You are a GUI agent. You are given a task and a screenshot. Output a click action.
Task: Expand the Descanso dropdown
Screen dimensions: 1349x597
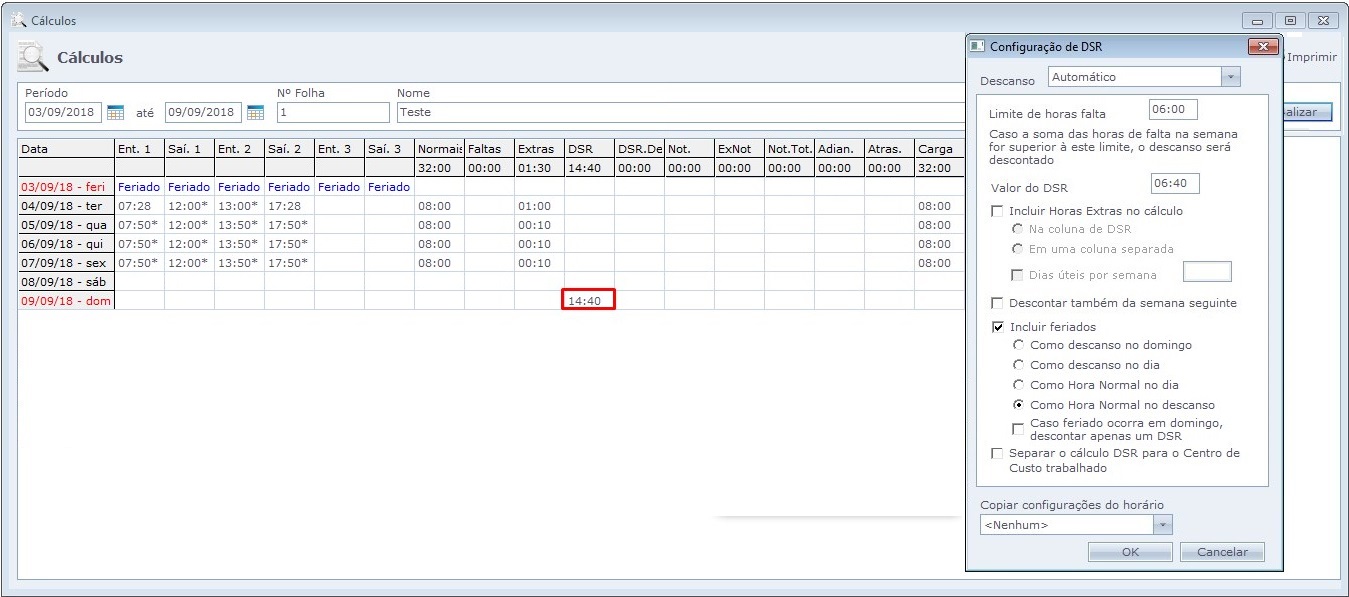(1230, 77)
